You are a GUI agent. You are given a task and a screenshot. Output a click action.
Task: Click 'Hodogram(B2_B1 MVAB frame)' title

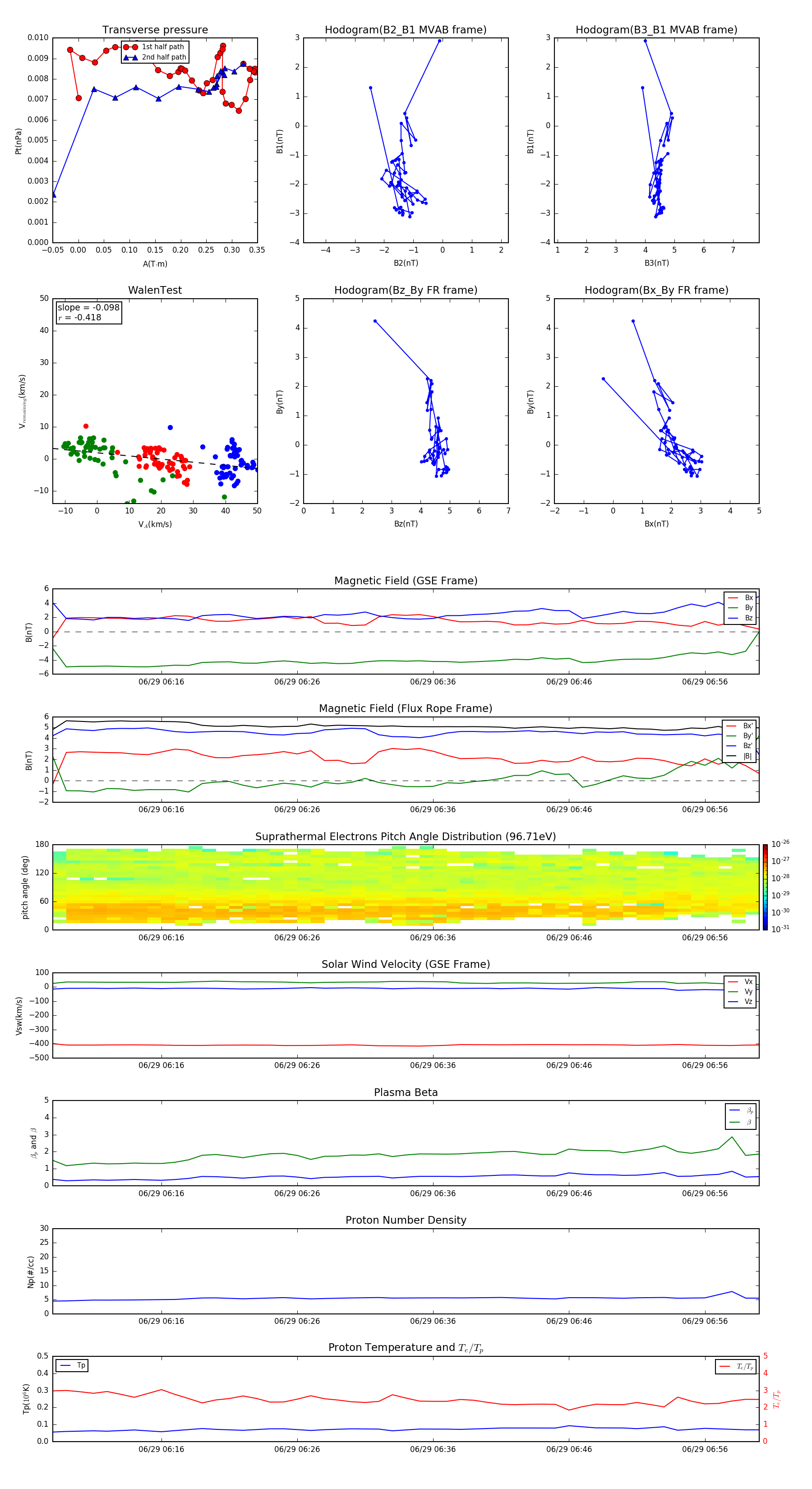pos(406,30)
